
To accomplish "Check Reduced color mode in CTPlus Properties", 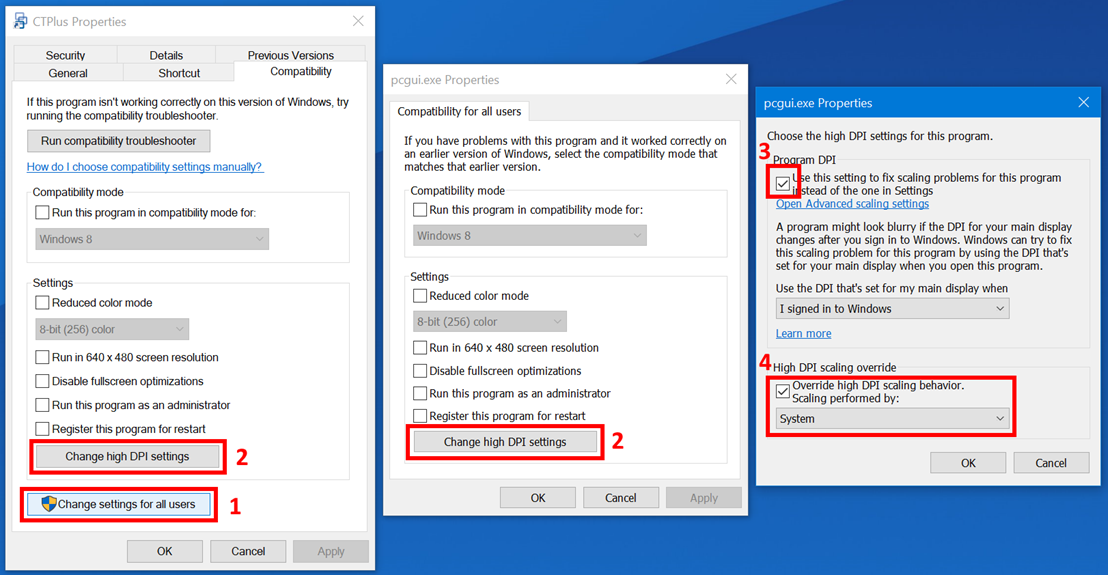I will (x=42, y=303).
